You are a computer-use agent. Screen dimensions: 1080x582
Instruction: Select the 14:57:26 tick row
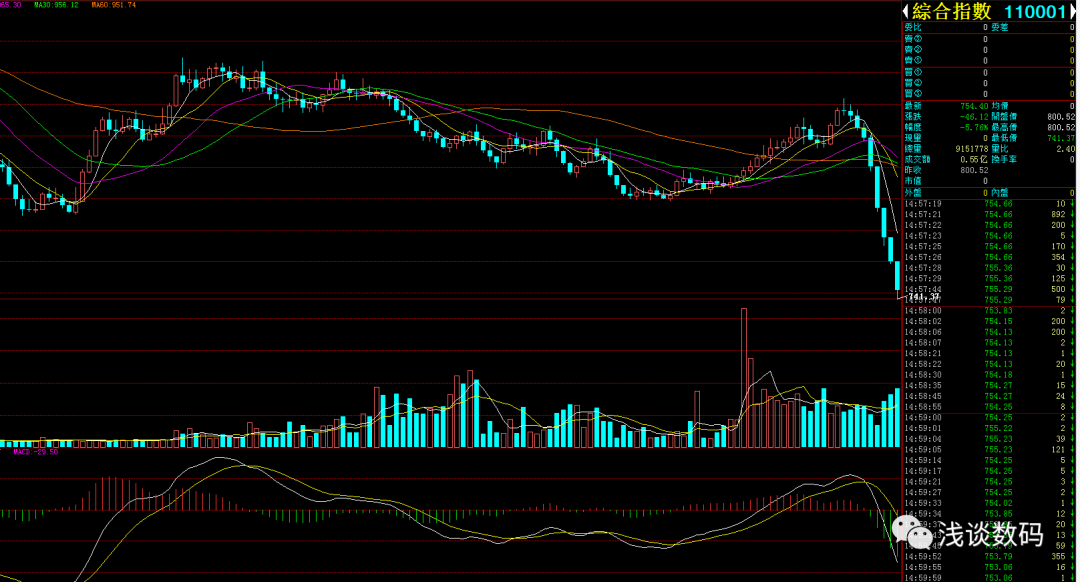coord(989,258)
